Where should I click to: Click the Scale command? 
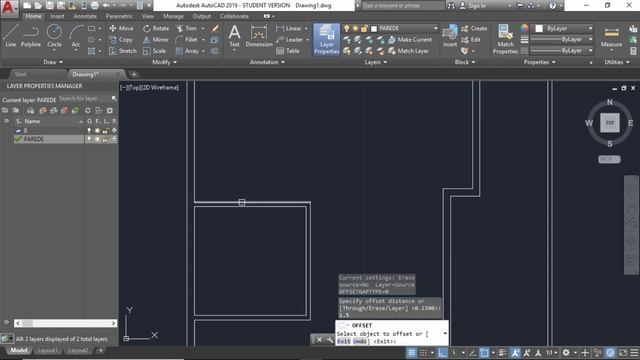[155, 51]
